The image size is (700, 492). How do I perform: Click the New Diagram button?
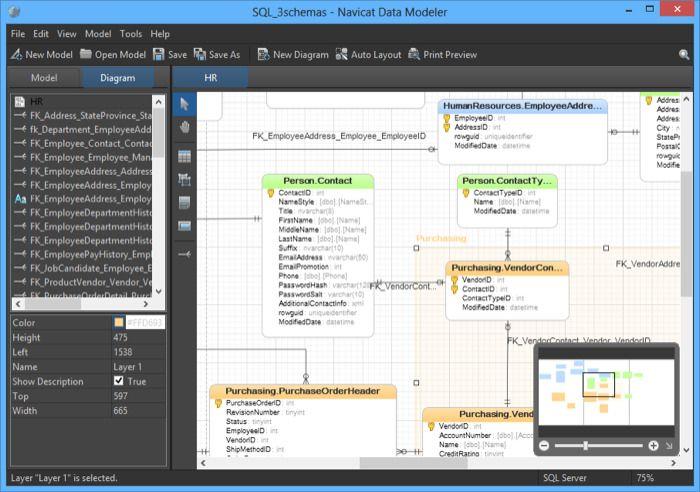click(292, 54)
